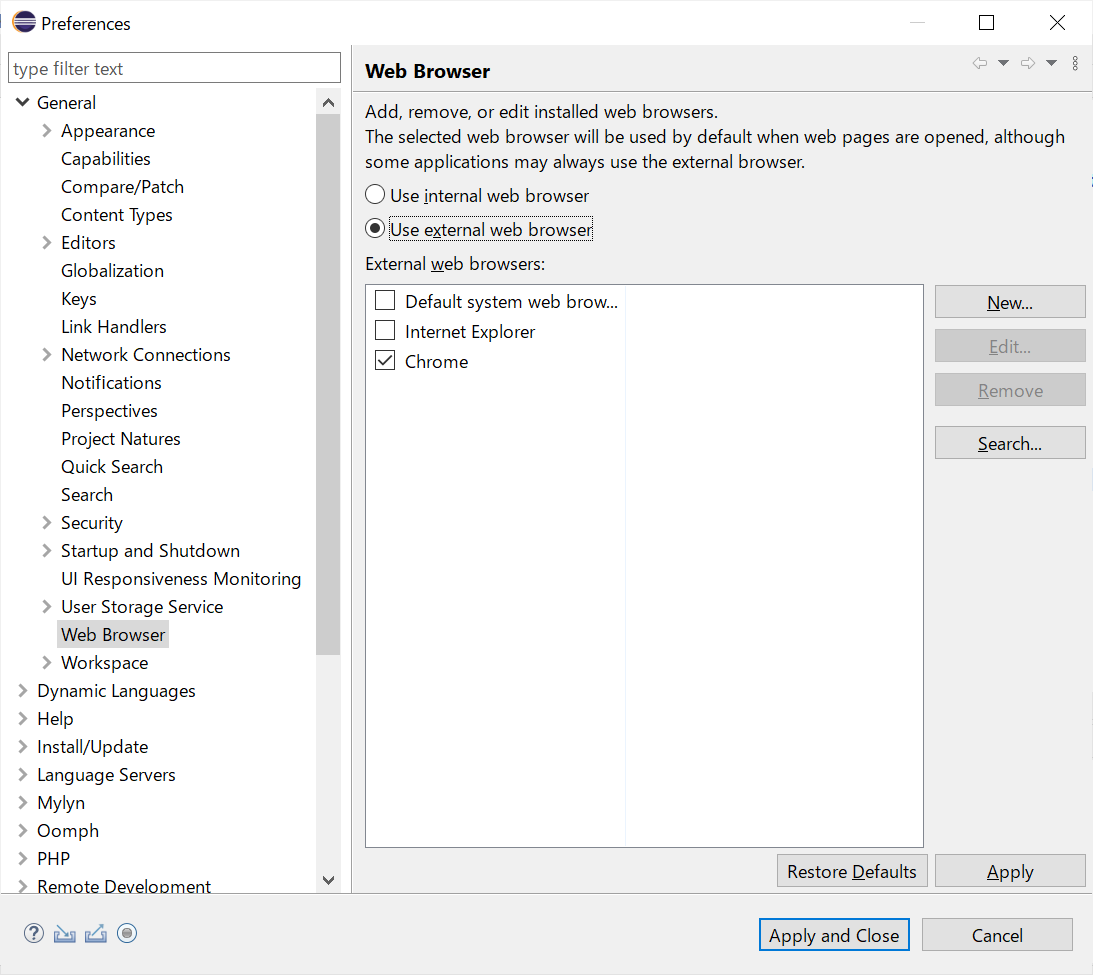Collapse the General tree node

click(22, 102)
